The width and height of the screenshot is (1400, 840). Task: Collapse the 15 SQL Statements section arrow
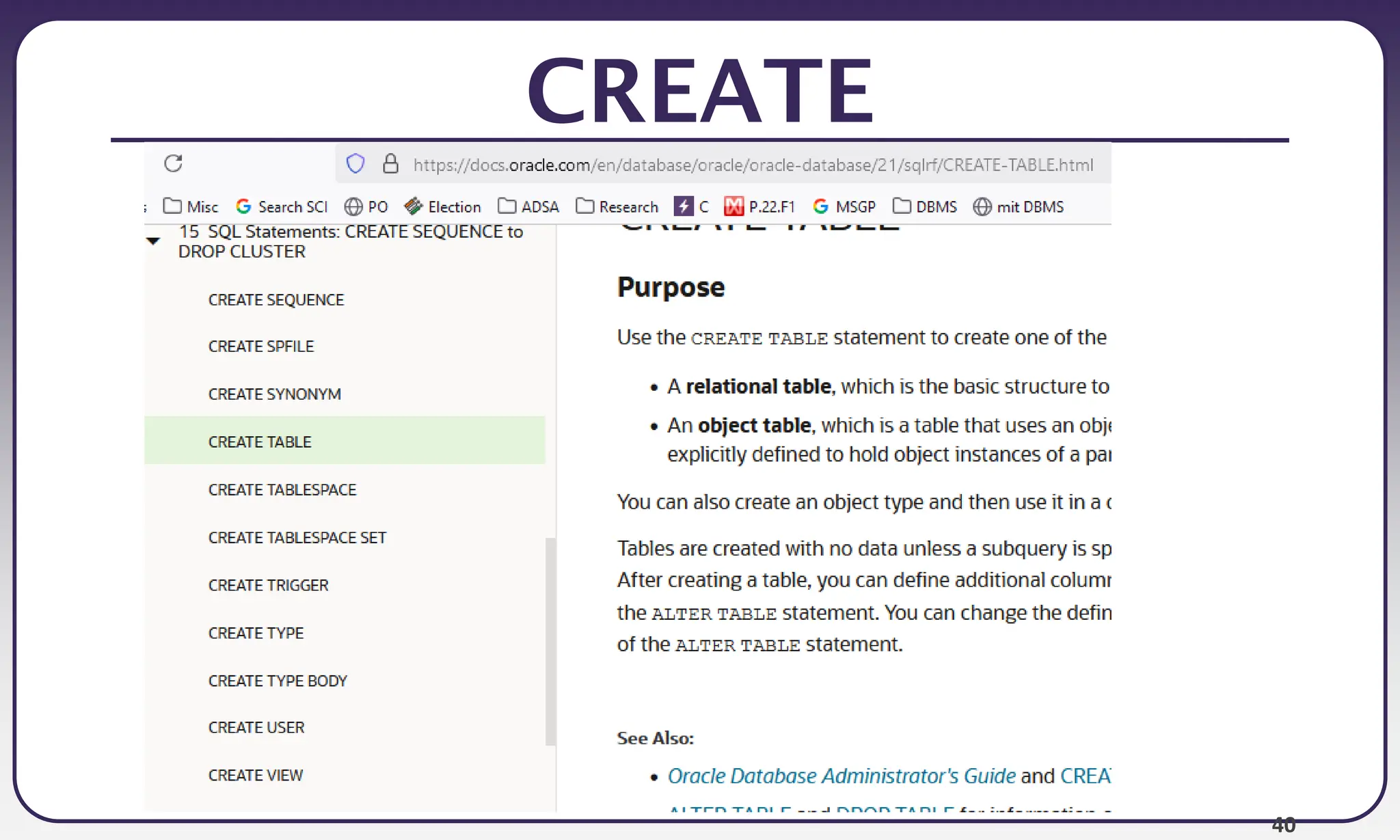(x=153, y=241)
